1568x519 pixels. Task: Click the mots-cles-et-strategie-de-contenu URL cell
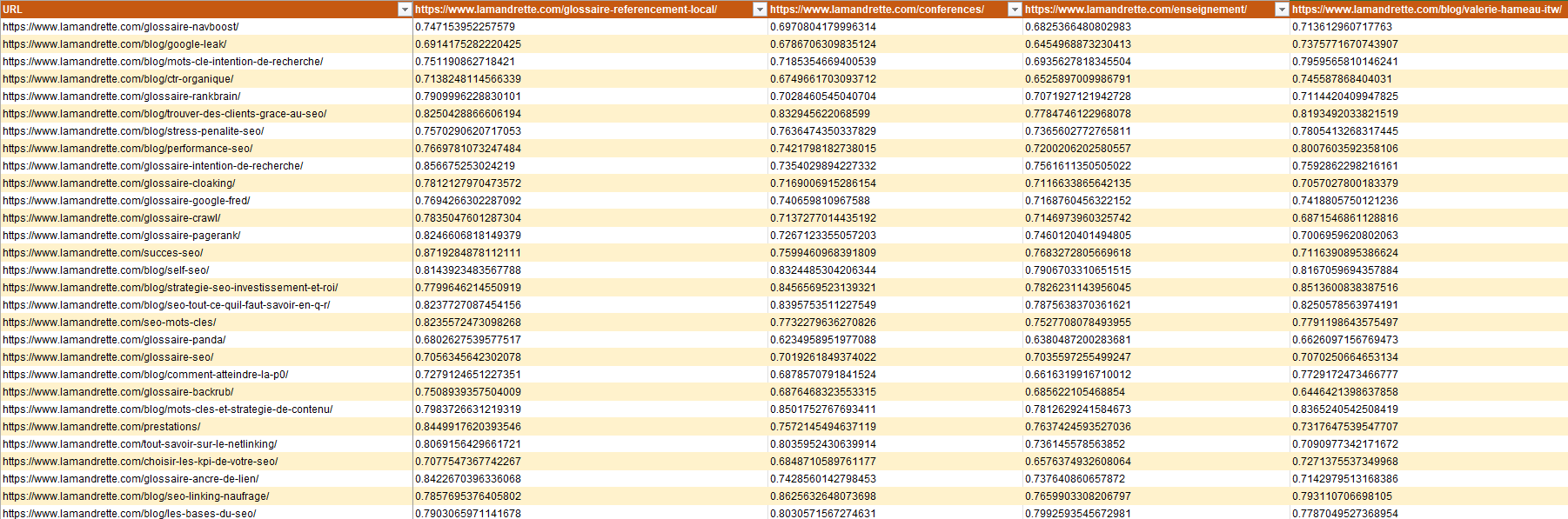[206, 409]
